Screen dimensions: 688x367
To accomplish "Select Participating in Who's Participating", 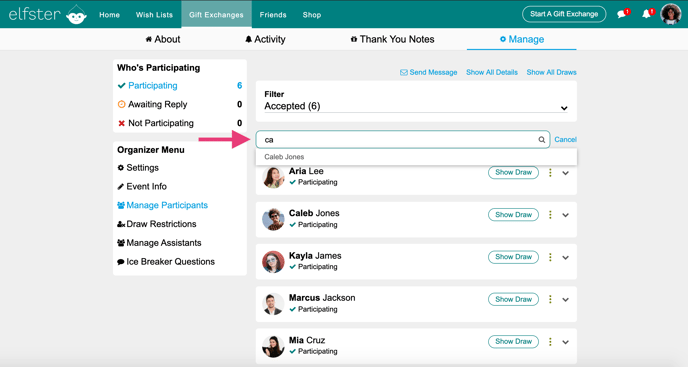I will point(179,86).
